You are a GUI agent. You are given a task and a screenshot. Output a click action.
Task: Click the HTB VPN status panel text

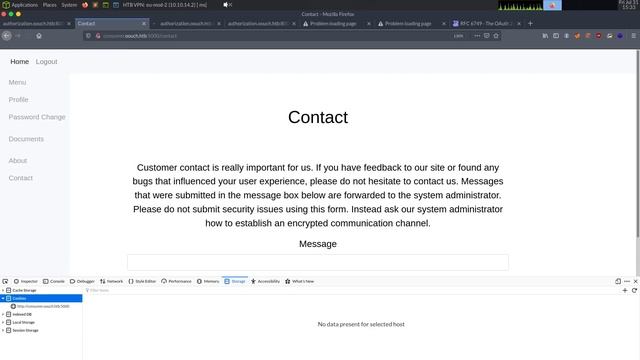[x=164, y=5]
